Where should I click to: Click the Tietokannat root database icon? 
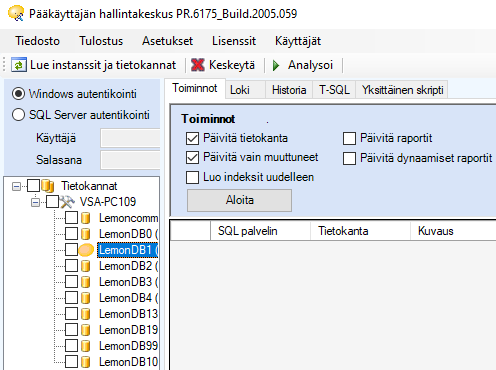pyautogui.click(x=48, y=186)
